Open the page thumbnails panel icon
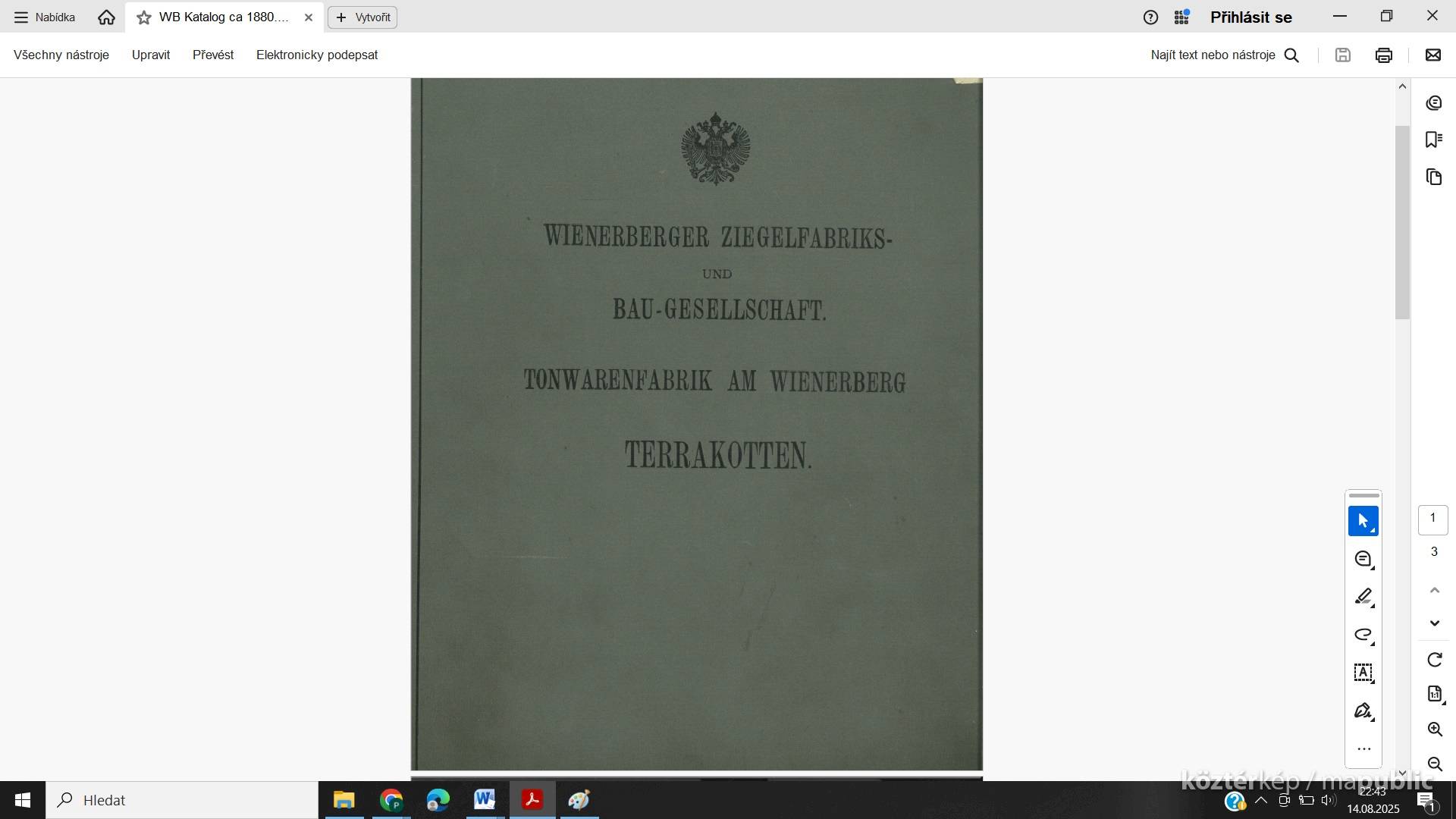The width and height of the screenshot is (1456, 819). [x=1434, y=177]
